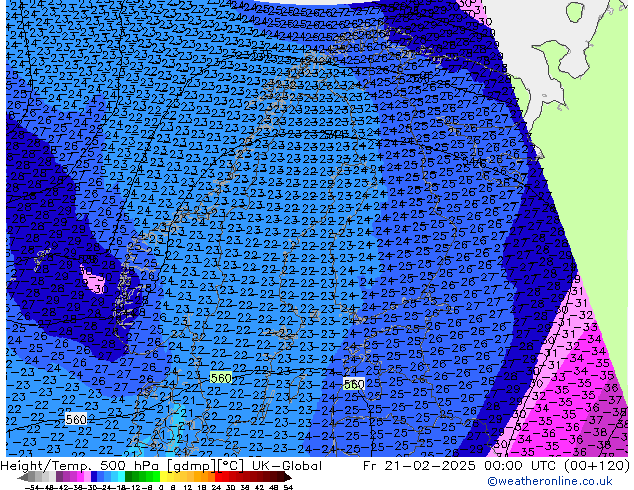Click the '-54' legend scale value

pyautogui.click(x=32, y=488)
